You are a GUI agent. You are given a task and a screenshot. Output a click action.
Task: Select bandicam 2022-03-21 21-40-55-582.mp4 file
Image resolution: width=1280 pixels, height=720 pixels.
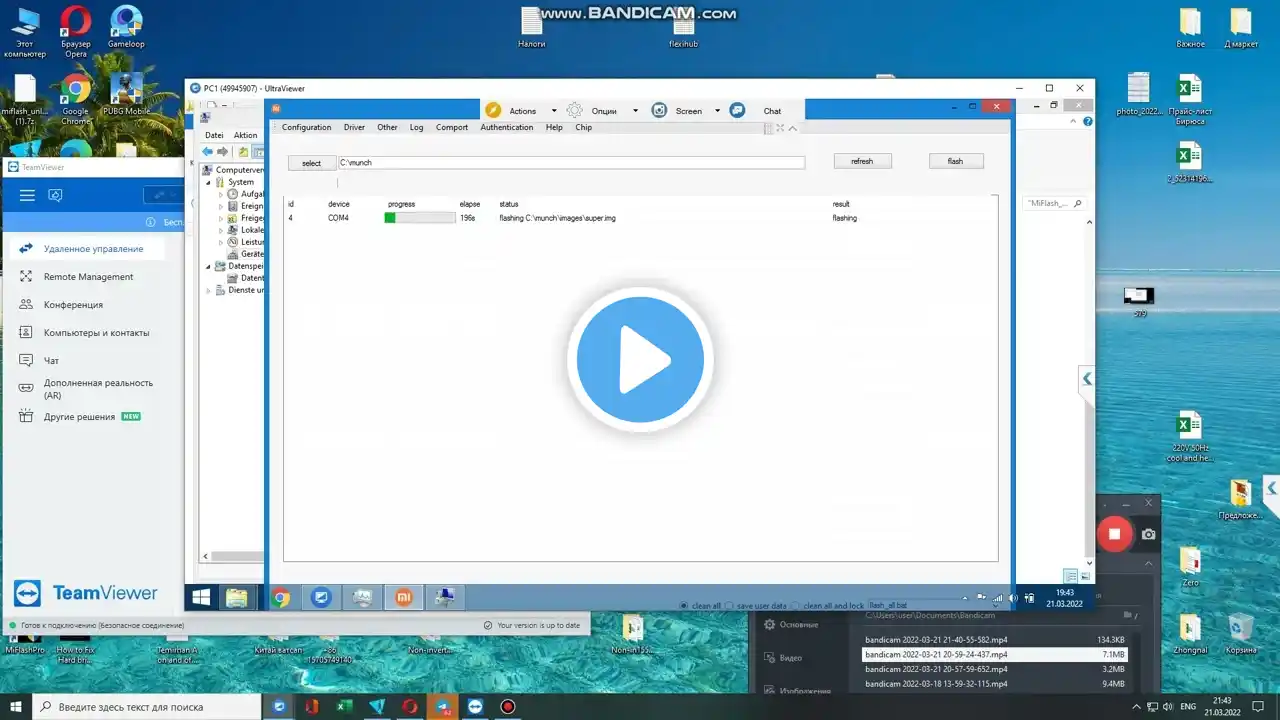(x=994, y=639)
